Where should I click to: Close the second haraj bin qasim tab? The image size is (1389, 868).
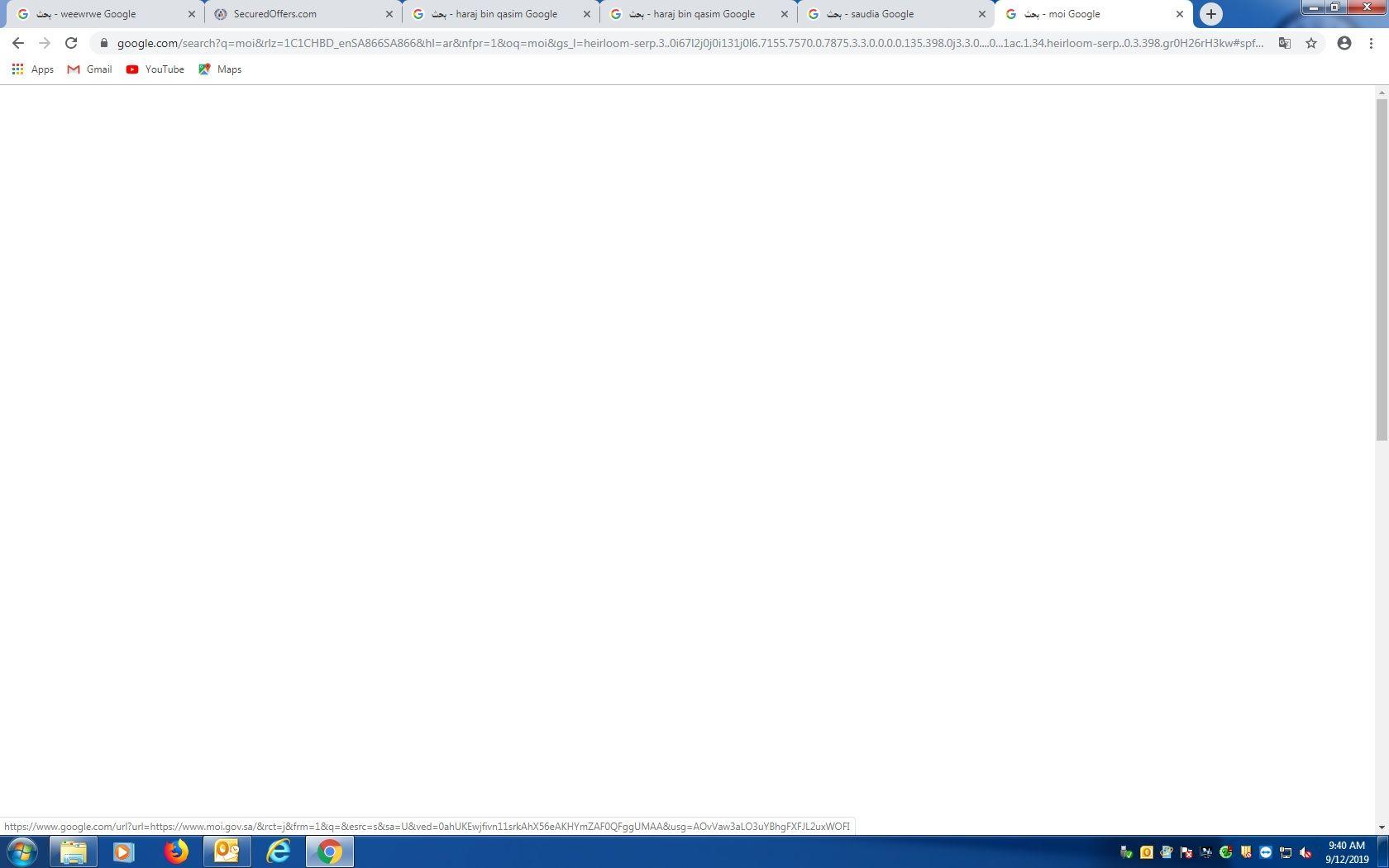click(x=785, y=14)
